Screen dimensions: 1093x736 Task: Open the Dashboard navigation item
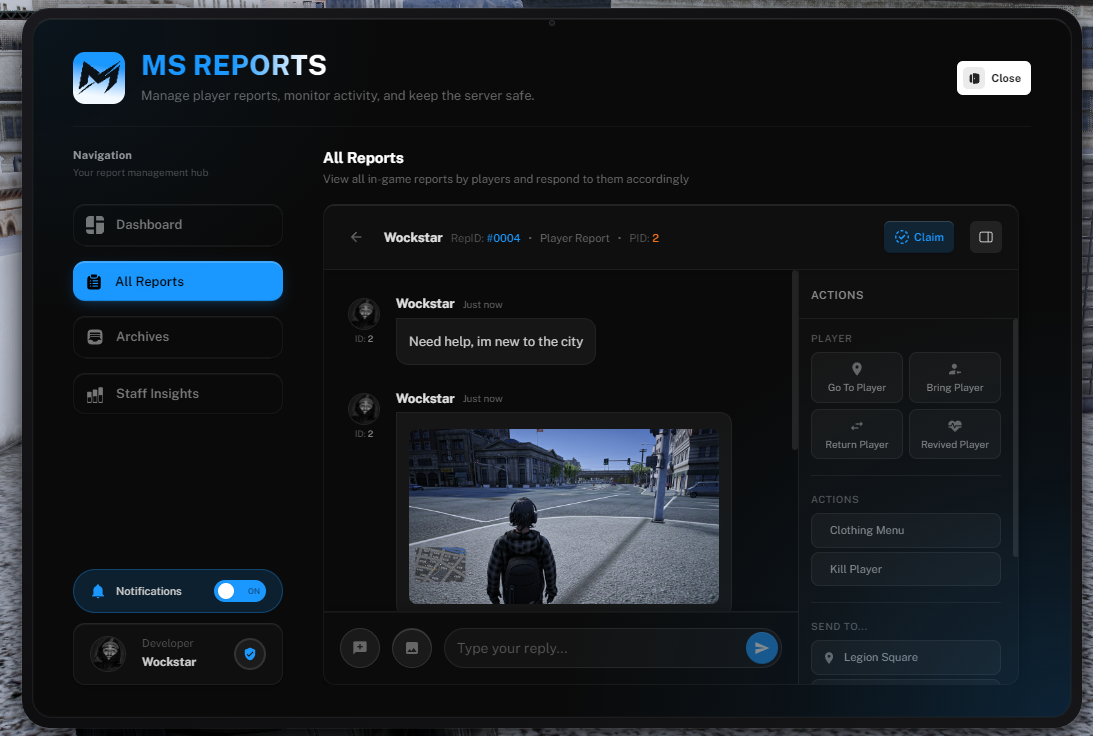178,224
